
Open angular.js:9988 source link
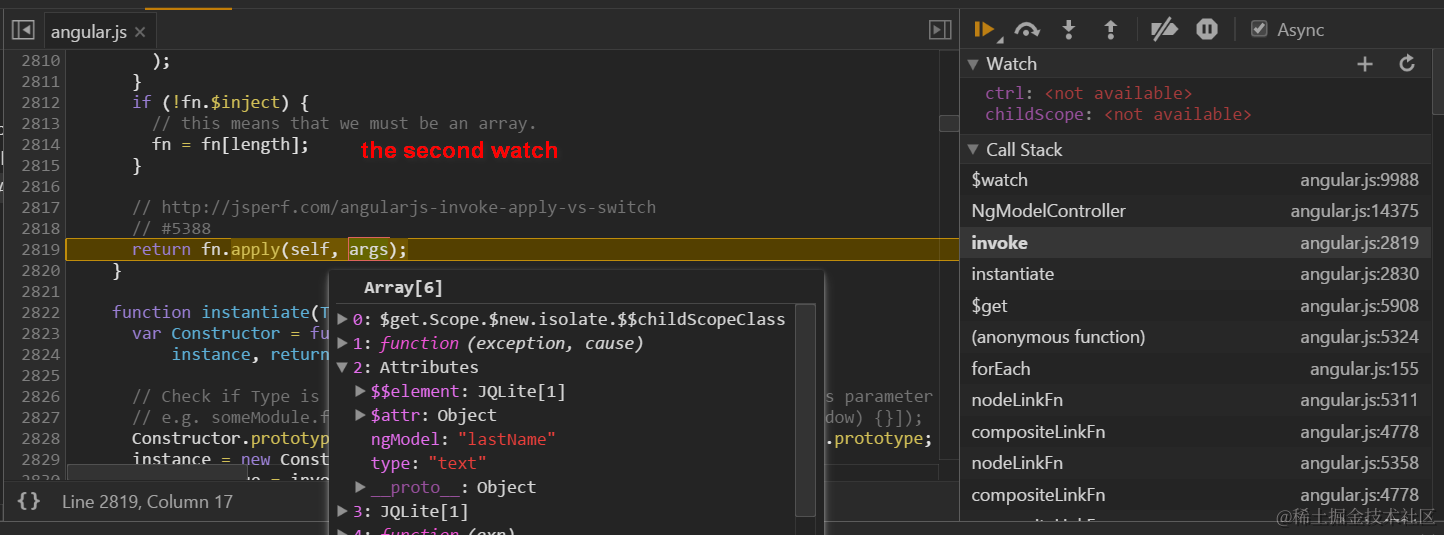(1359, 180)
